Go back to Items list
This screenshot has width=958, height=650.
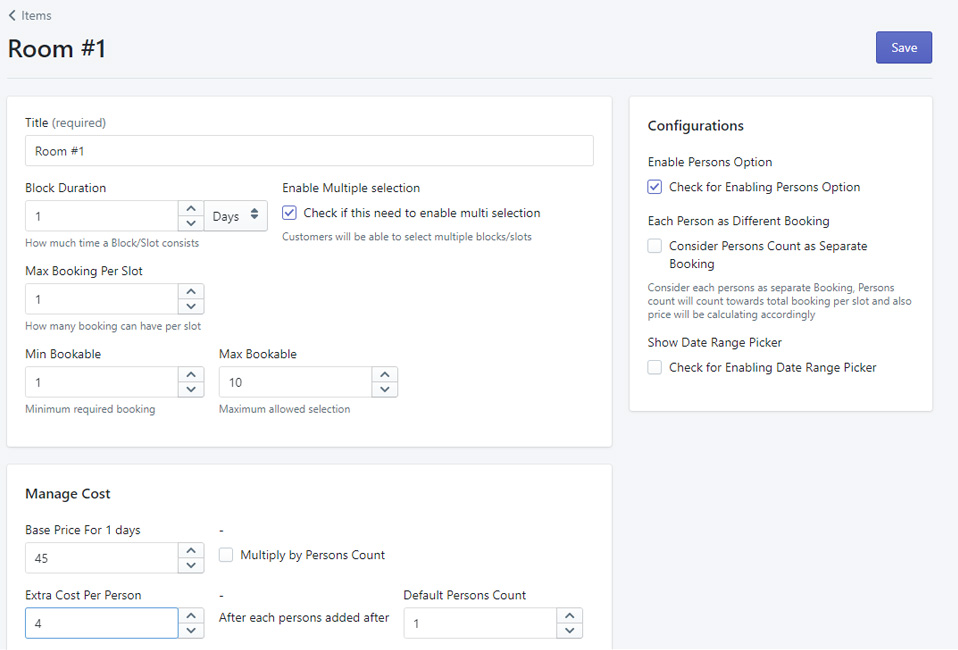pos(30,15)
